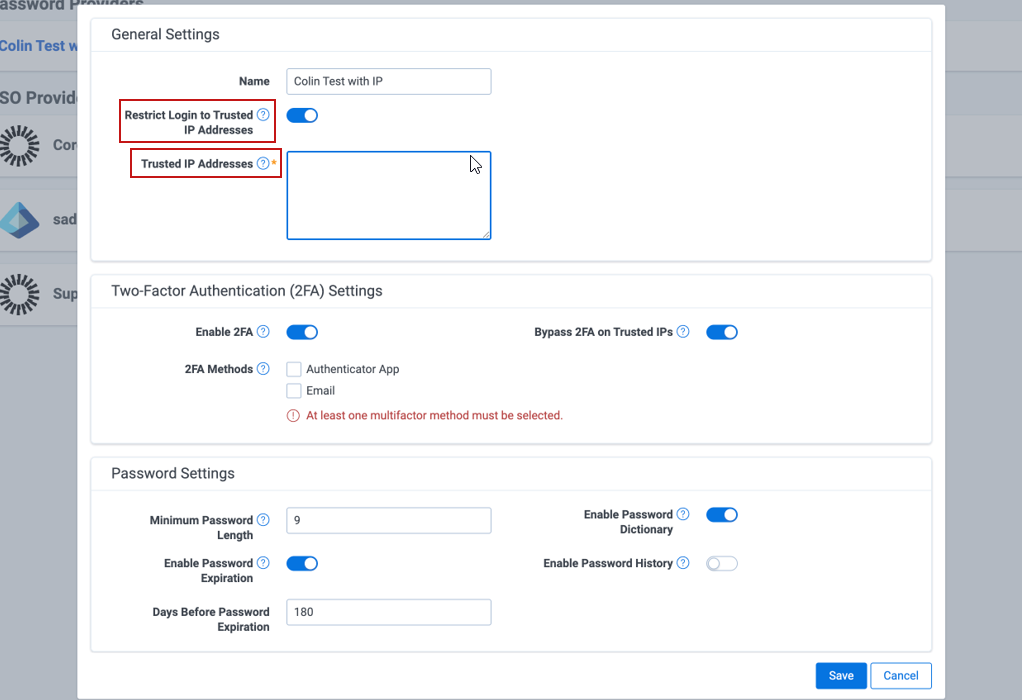Screen dimensions: 1022x700
Task: Click the Email label text
Action: click(321, 391)
